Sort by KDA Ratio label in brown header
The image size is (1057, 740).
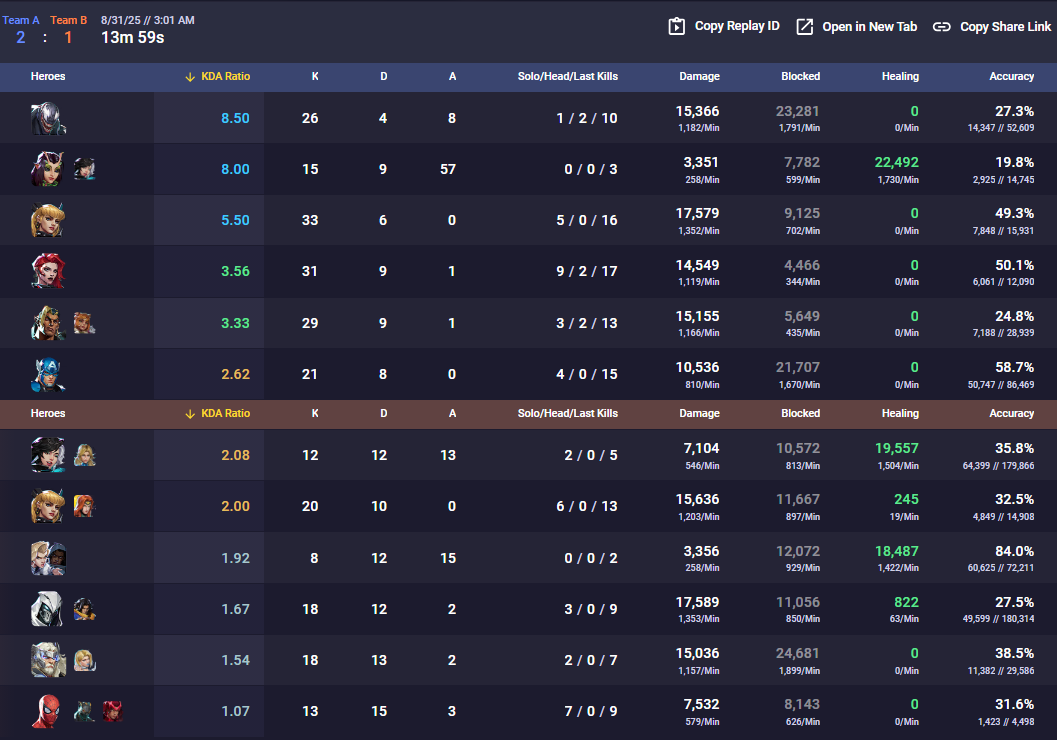(x=225, y=413)
